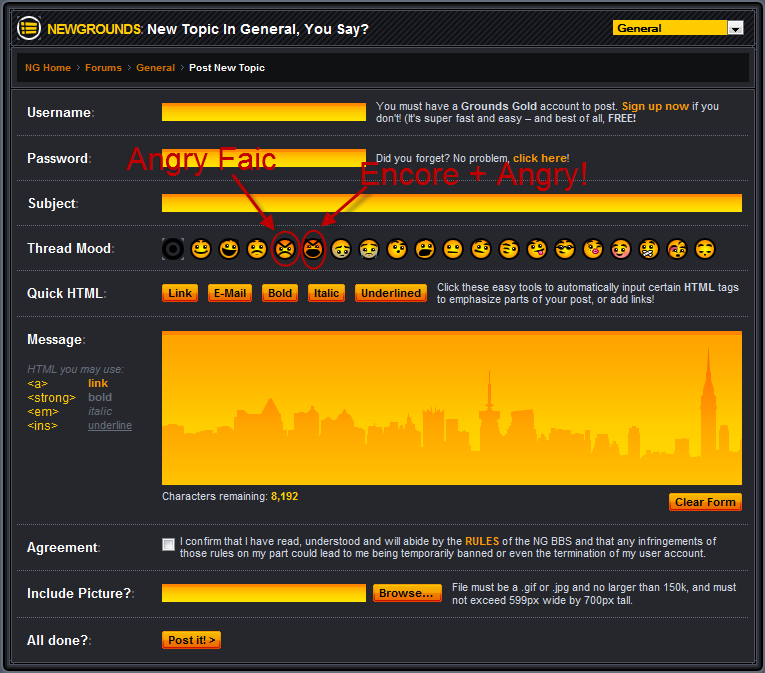Open the General forum dropdown arrow
This screenshot has height=673, width=765.
click(x=735, y=29)
